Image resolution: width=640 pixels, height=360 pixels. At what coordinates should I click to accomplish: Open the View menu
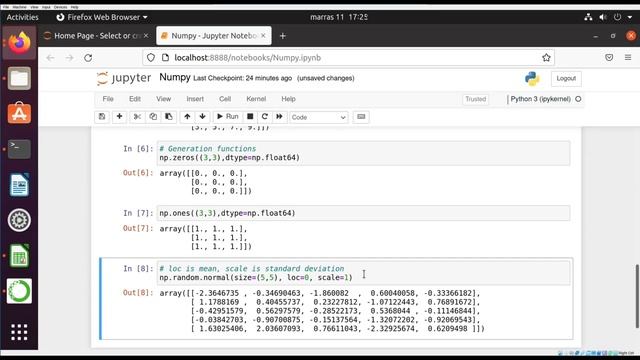pos(163,99)
